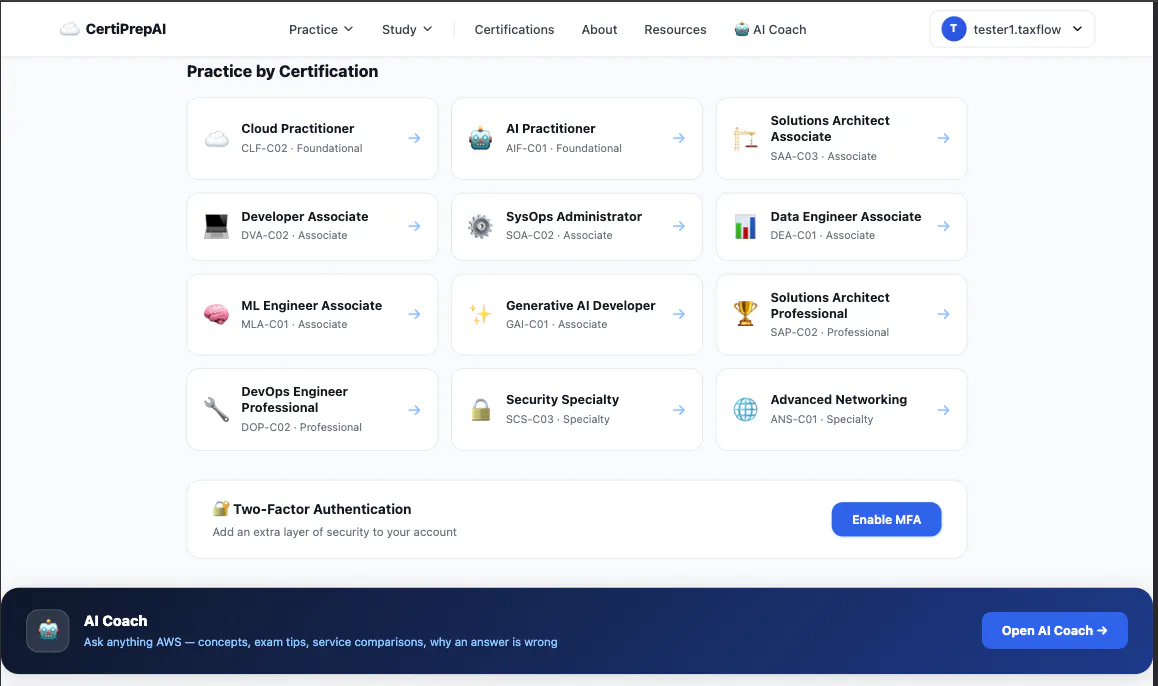The height and width of the screenshot is (686, 1158).
Task: Click the arrow on Developer Associate card
Action: 414,226
